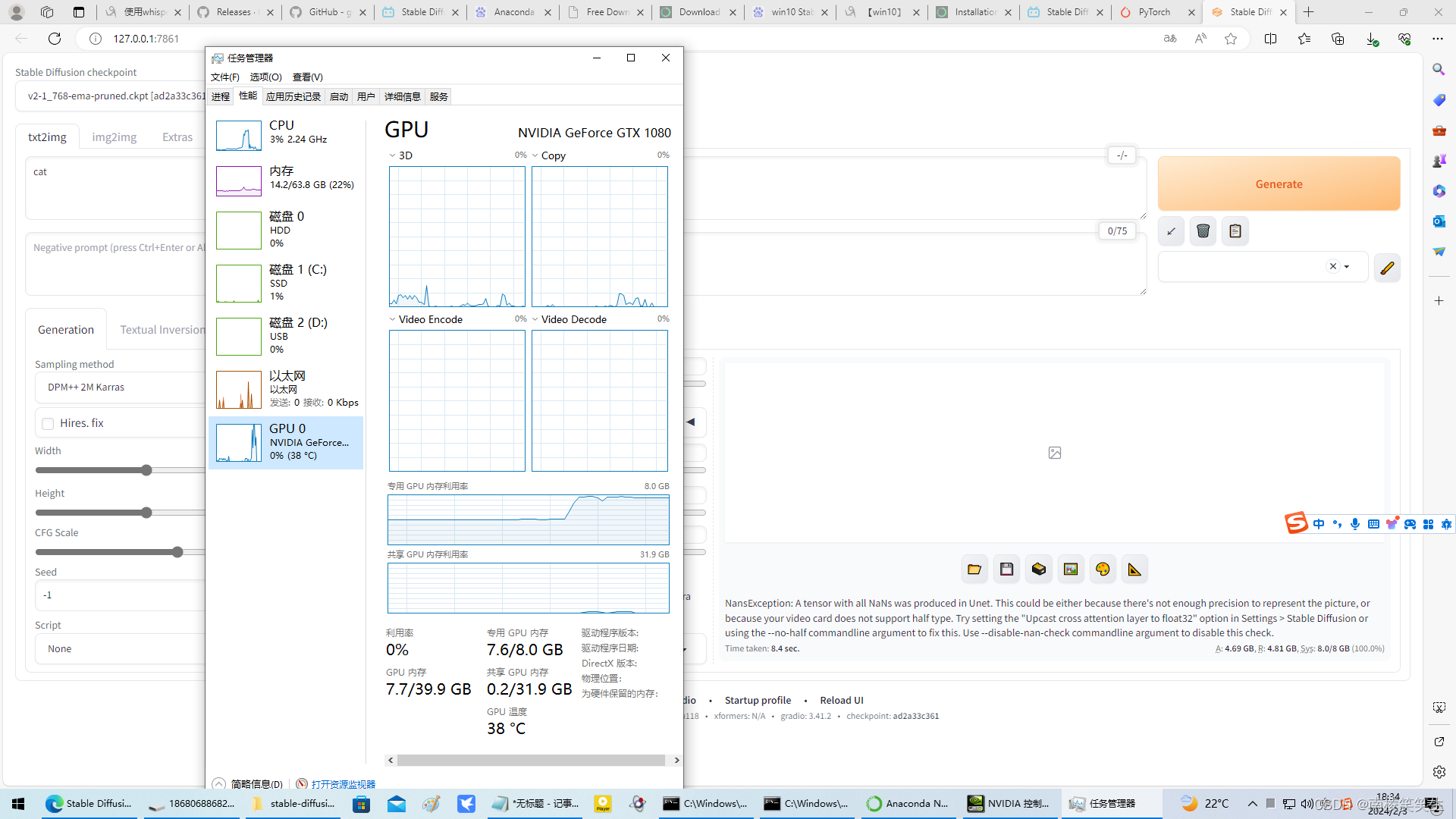Click the 打开资源监视器 link

343,784
